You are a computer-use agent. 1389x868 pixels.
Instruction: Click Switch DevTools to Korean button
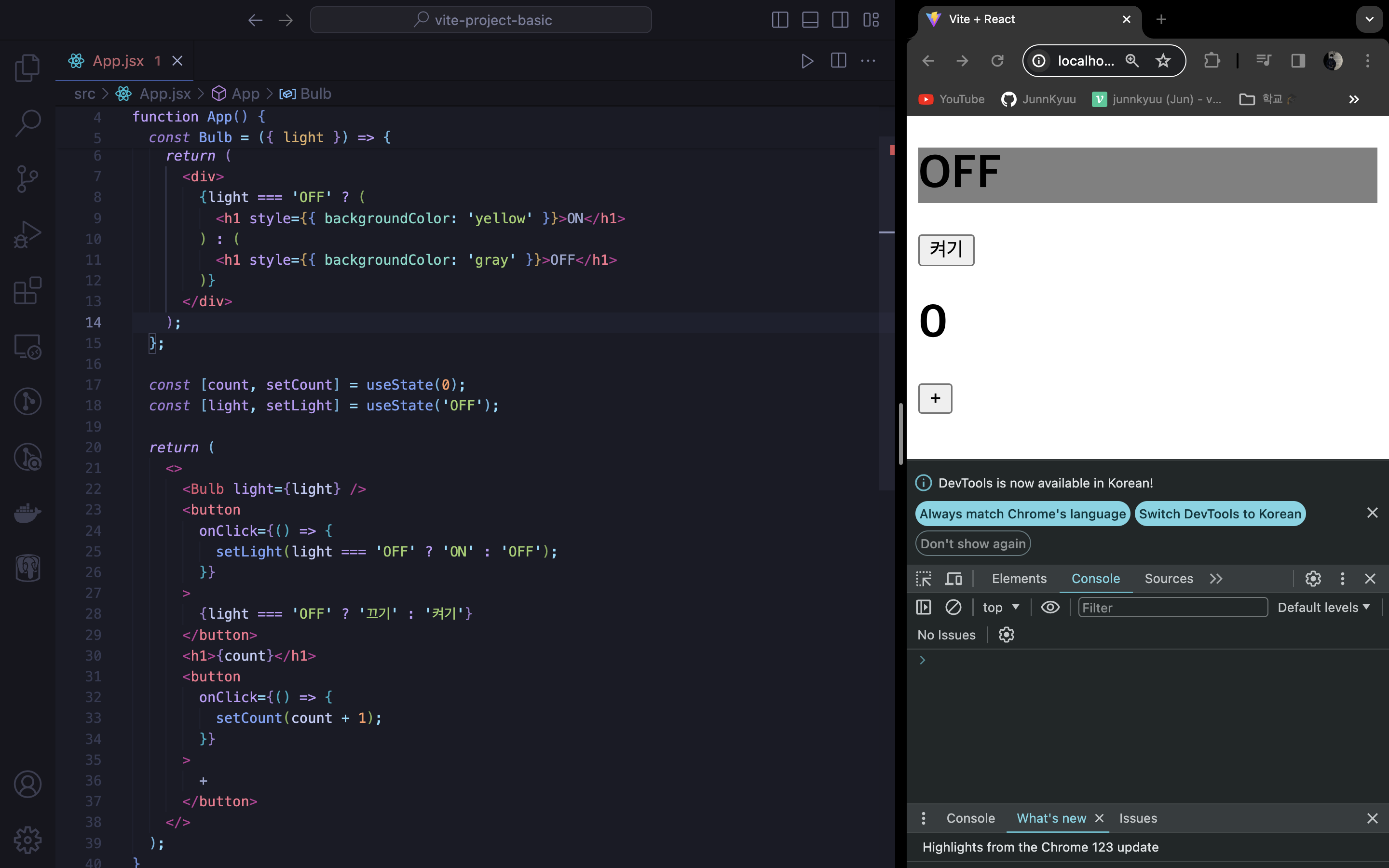click(1220, 514)
